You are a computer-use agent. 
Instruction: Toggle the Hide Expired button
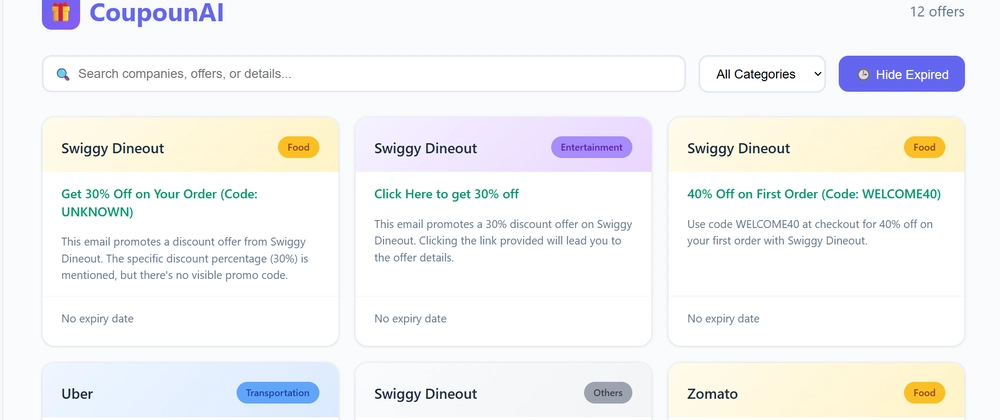(901, 74)
